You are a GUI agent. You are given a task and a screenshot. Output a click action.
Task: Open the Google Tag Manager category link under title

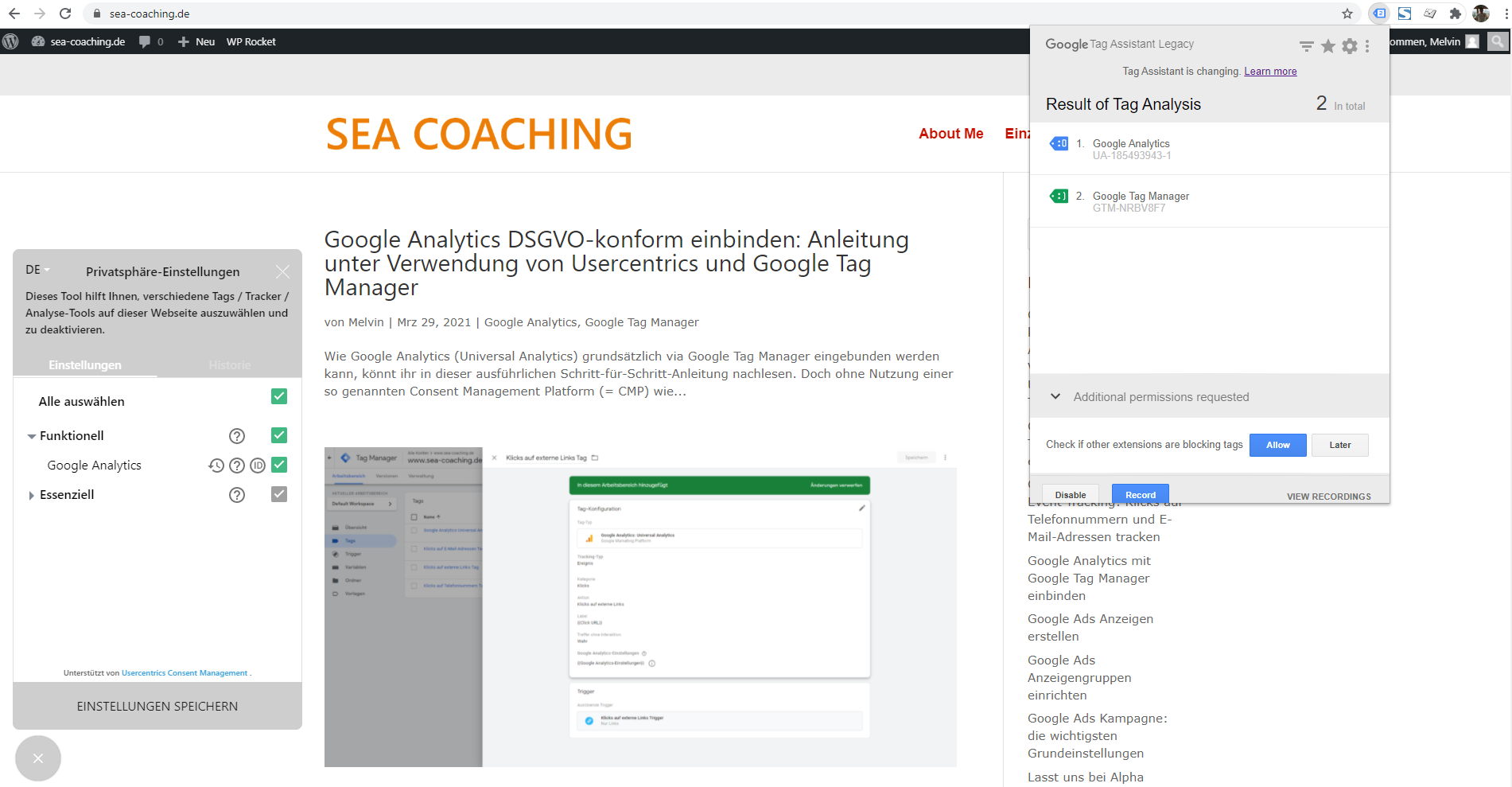[642, 322]
